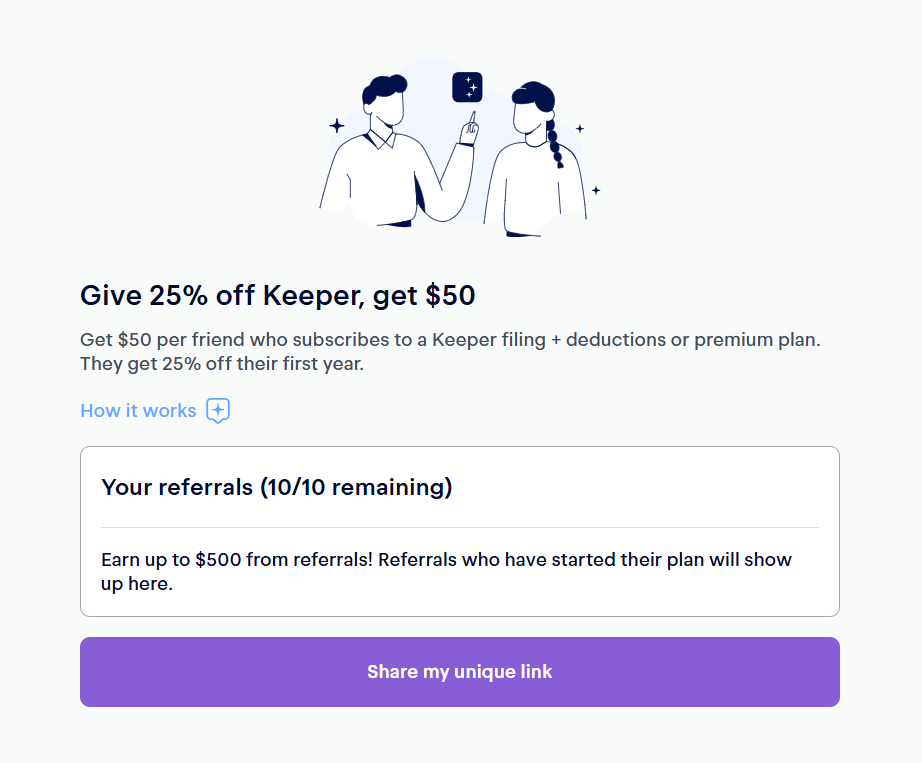Image resolution: width=922 pixels, height=763 pixels.
Task: Click the man's wristwatch in the illustration
Action: [x=465, y=144]
